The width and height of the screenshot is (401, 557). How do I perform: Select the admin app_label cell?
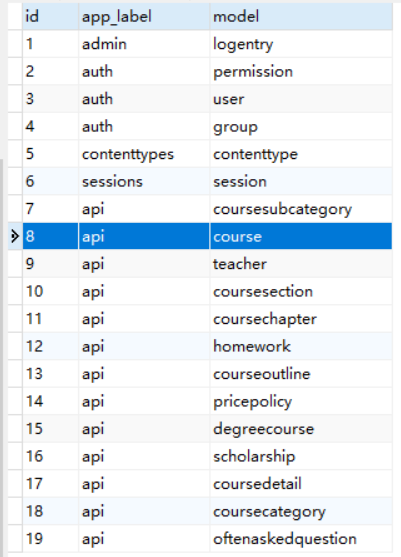pyautogui.click(x=144, y=44)
